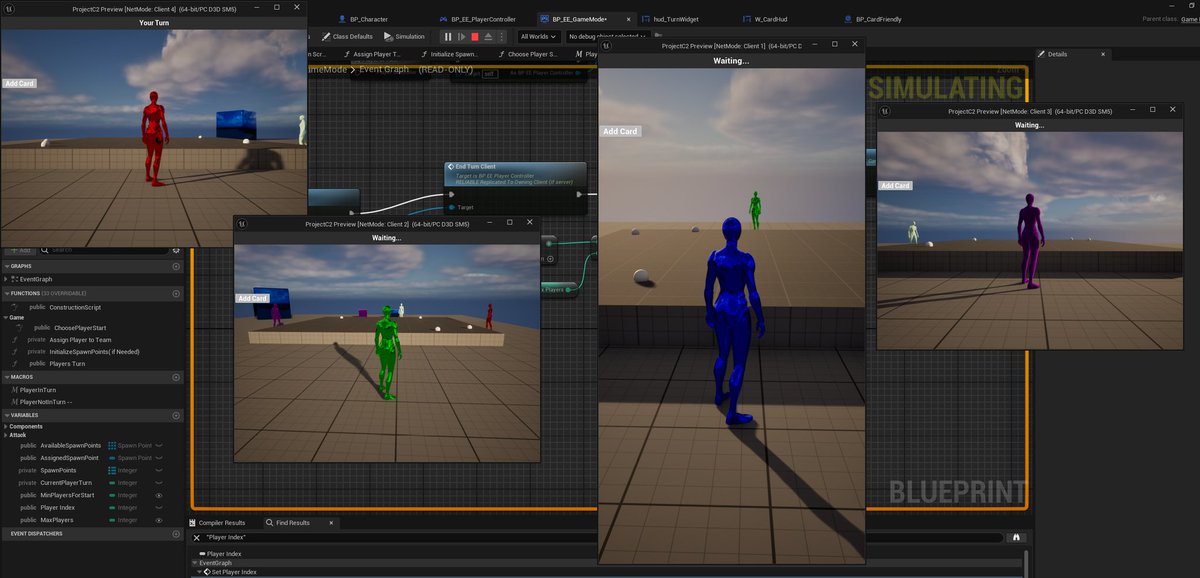Add a new variable with plus icon

click(176, 415)
